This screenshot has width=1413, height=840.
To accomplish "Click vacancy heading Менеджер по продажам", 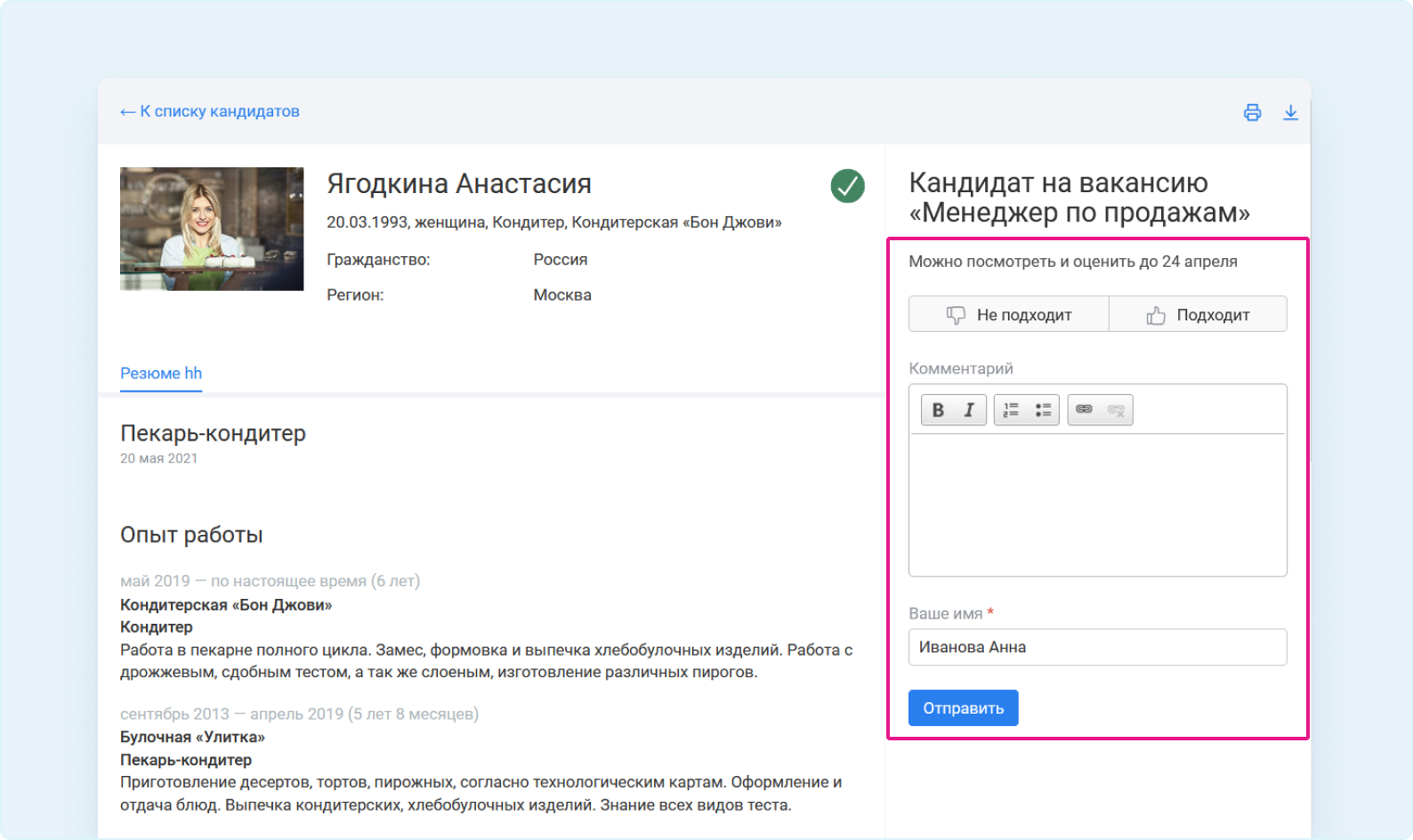I will [1079, 213].
